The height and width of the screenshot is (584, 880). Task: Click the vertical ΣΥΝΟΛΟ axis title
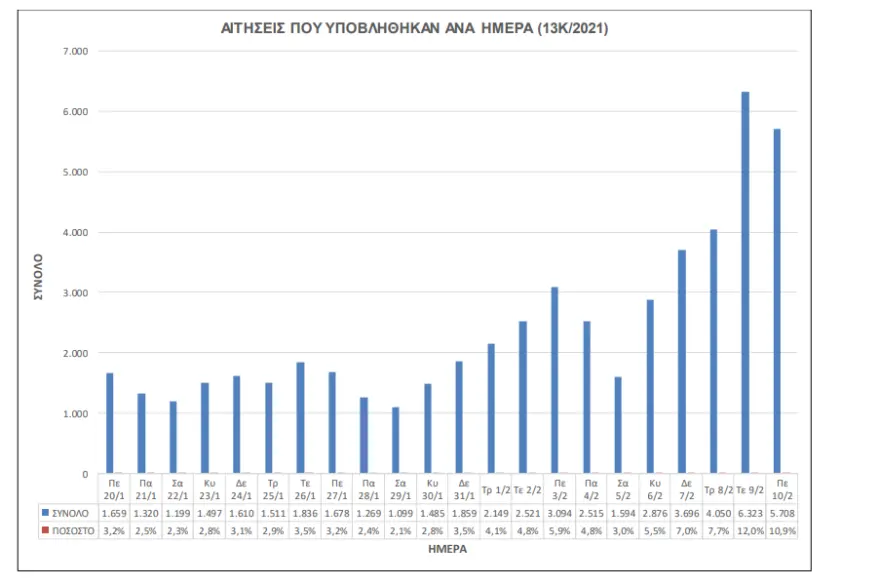[38, 277]
